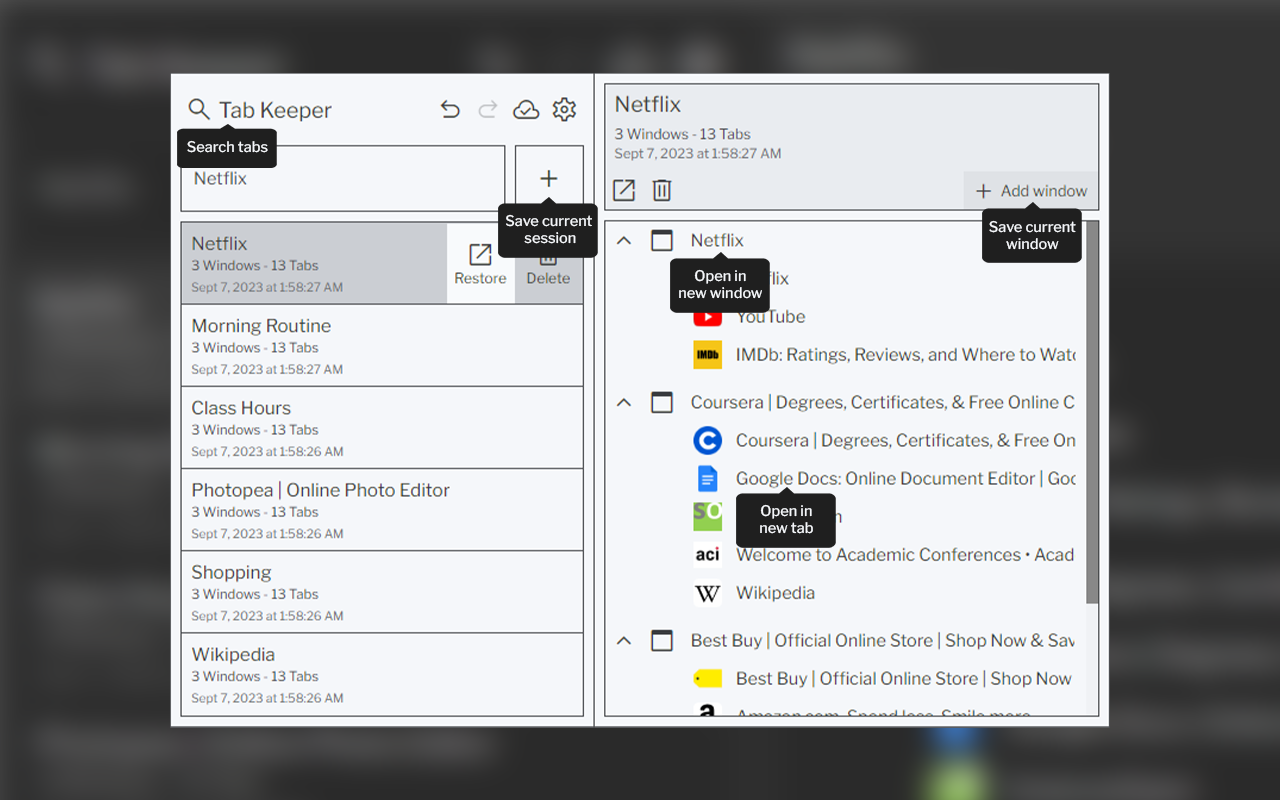Select the Shopping session

click(x=382, y=591)
